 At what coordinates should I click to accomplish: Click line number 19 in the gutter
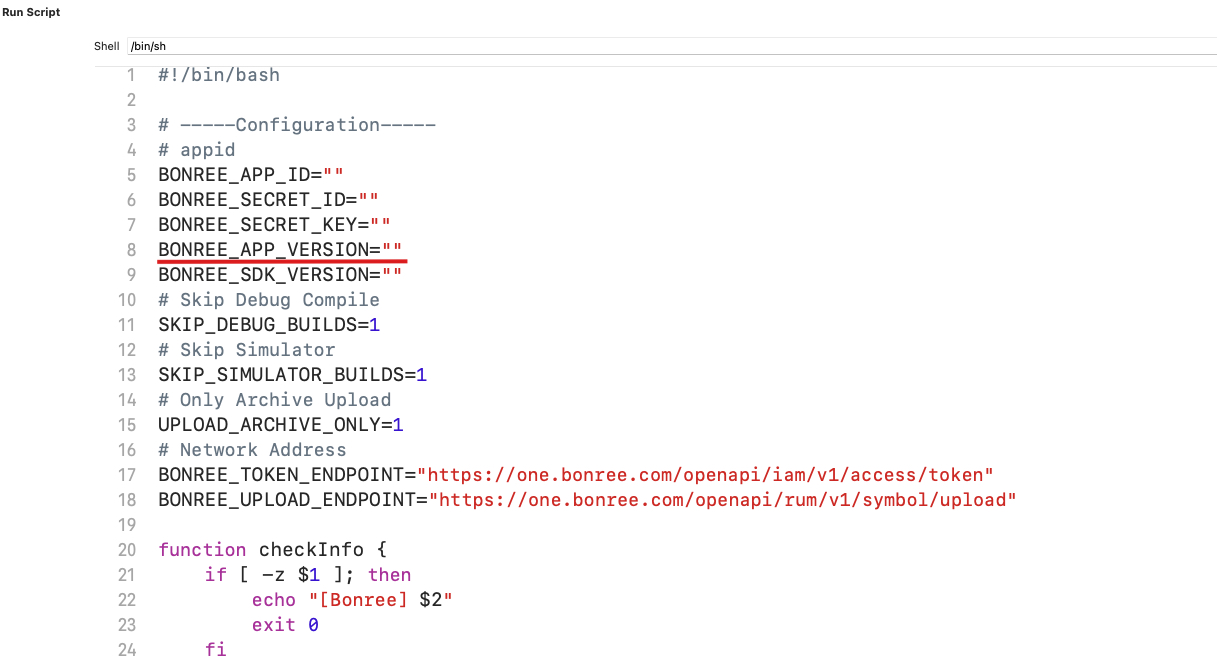pyautogui.click(x=126, y=525)
